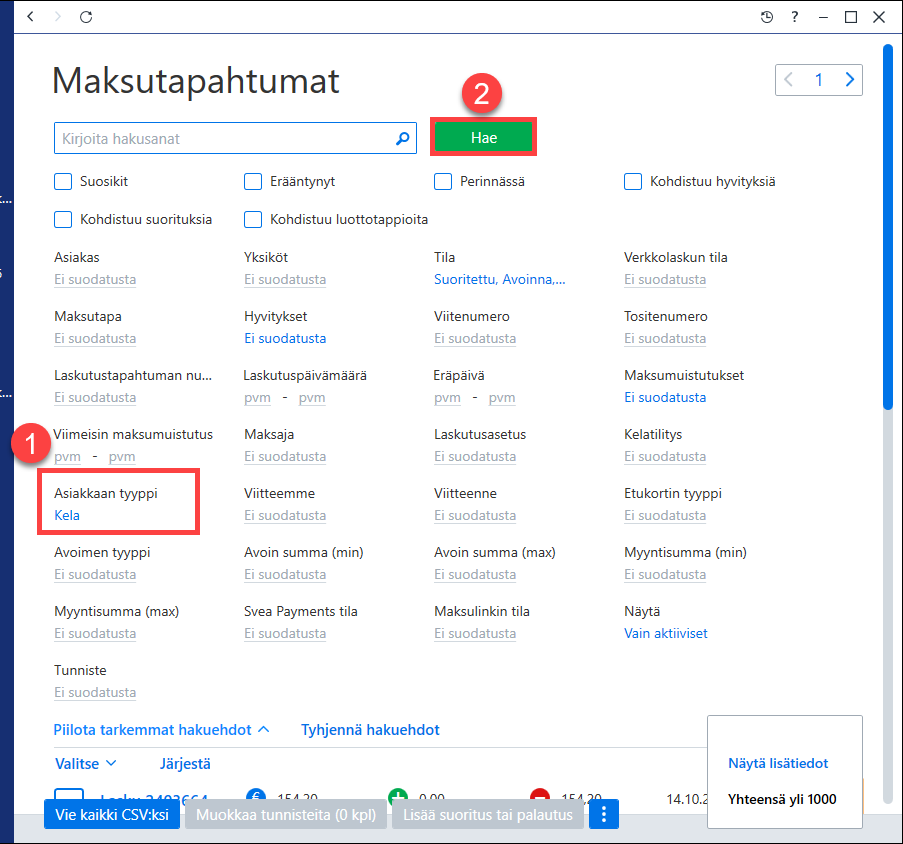Open the Verkkolaskun tila filter
Viewport: 903px width, 844px height.
[x=665, y=279]
